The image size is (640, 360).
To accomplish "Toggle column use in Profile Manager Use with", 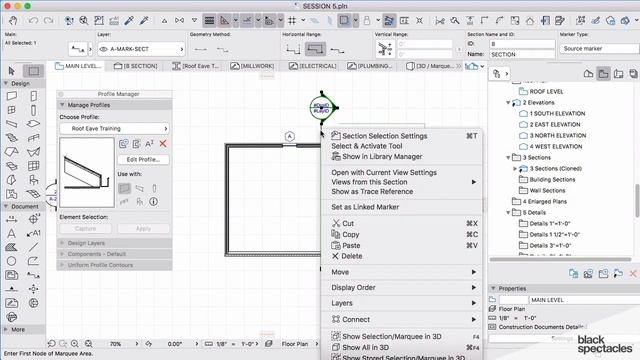I will [154, 188].
